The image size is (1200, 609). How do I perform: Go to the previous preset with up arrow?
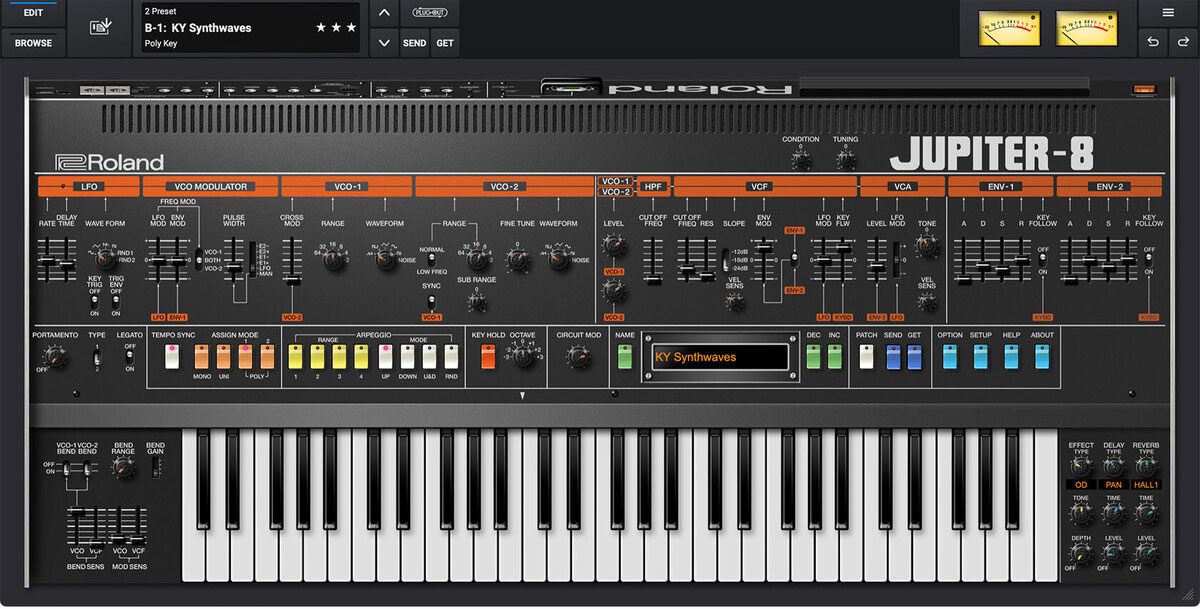click(x=385, y=14)
